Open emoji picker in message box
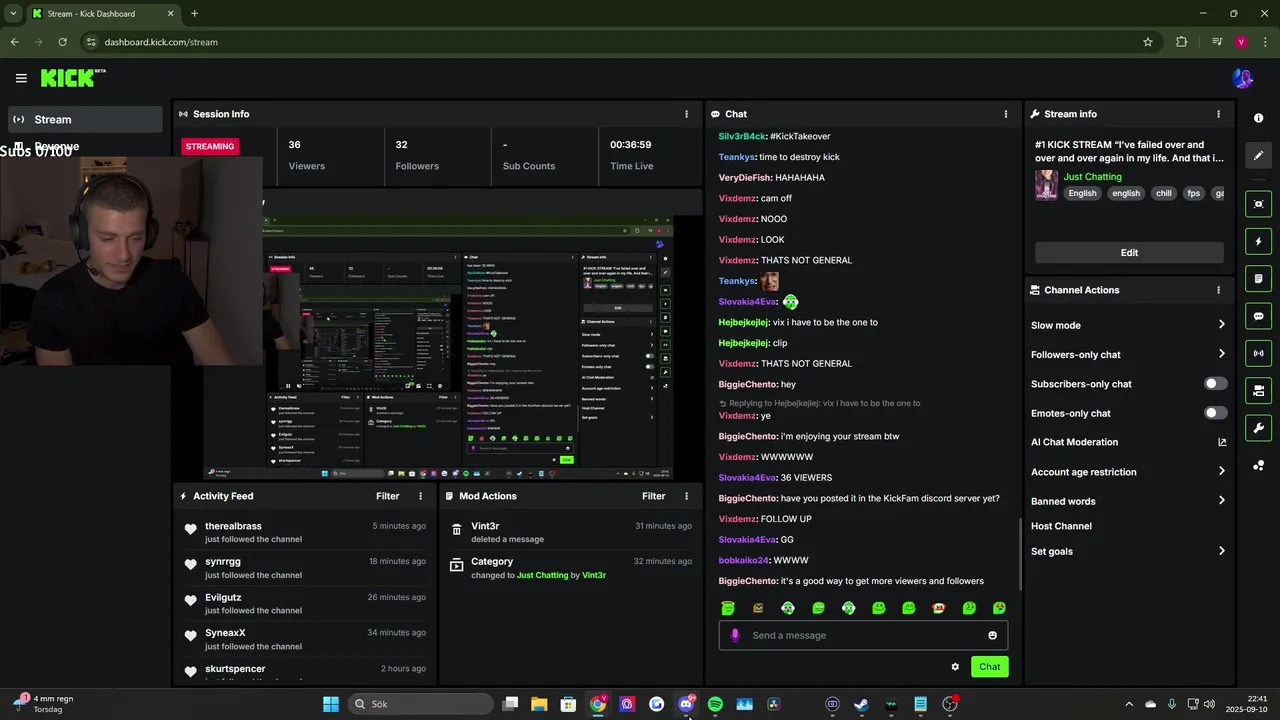 [x=992, y=635]
